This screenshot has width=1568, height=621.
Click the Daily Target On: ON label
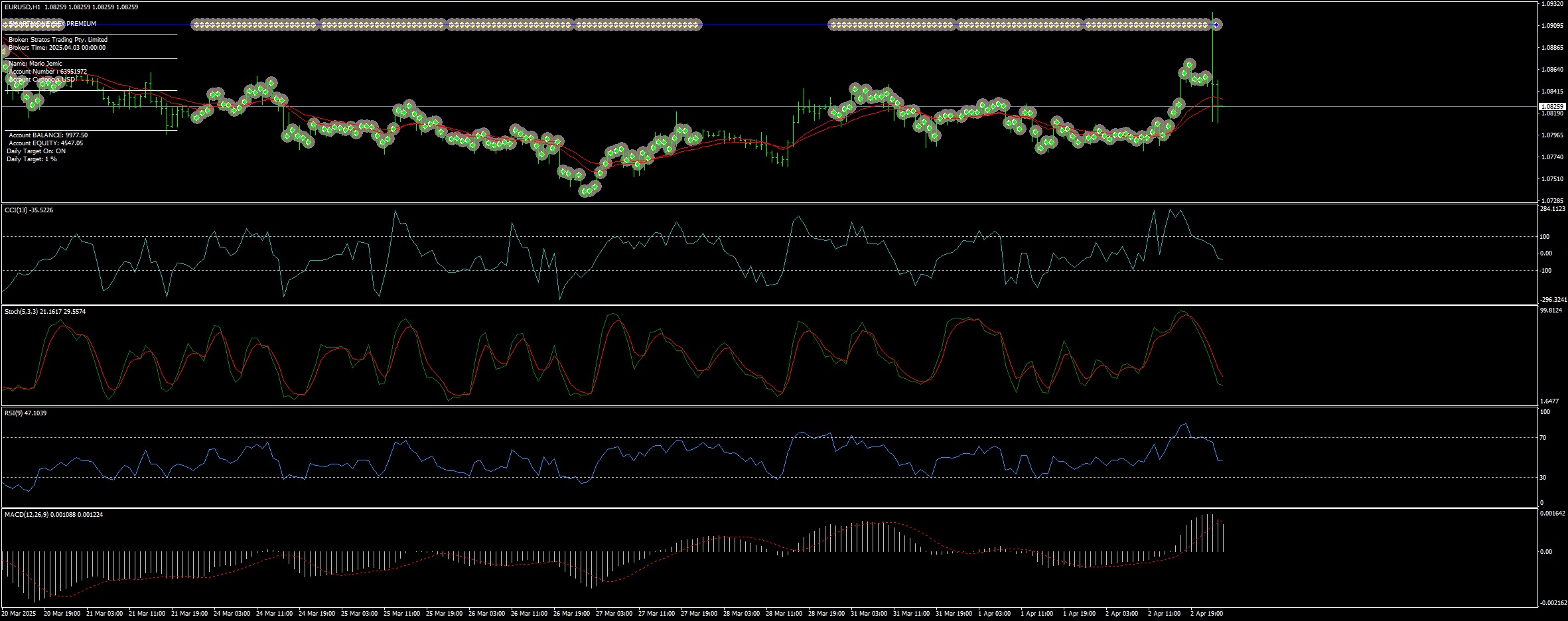tap(36, 151)
